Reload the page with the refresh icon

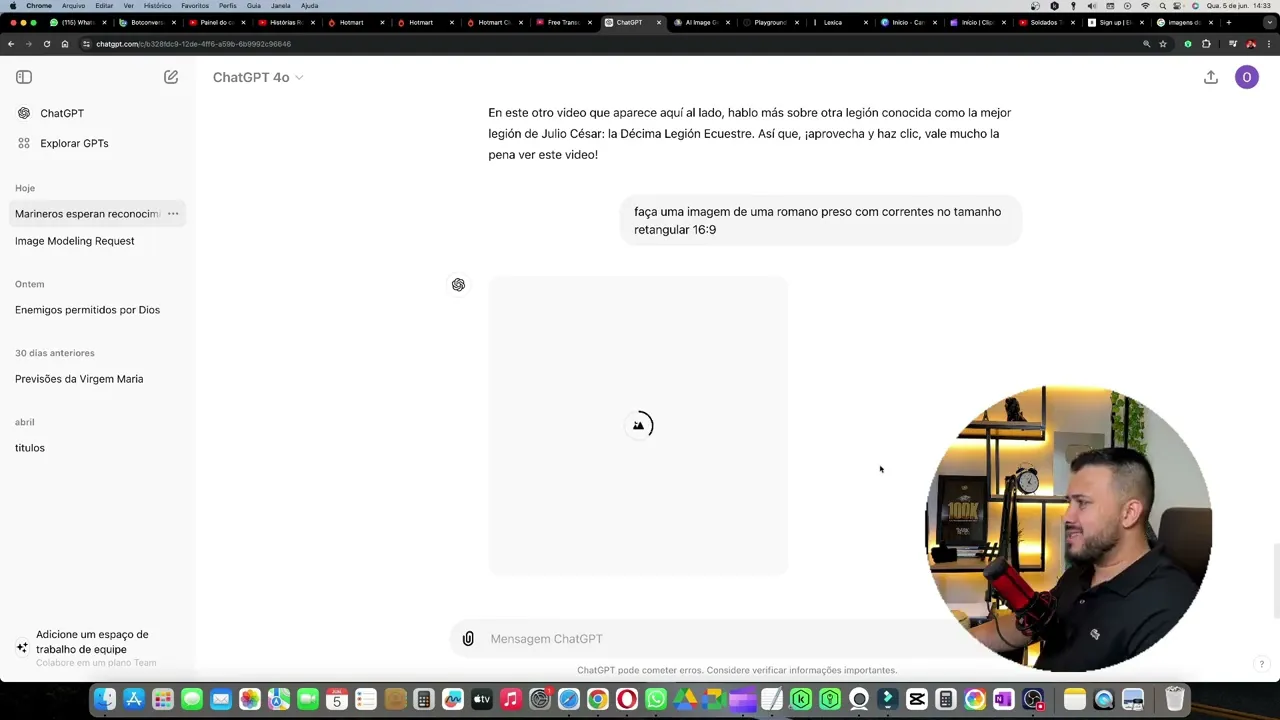(47, 44)
